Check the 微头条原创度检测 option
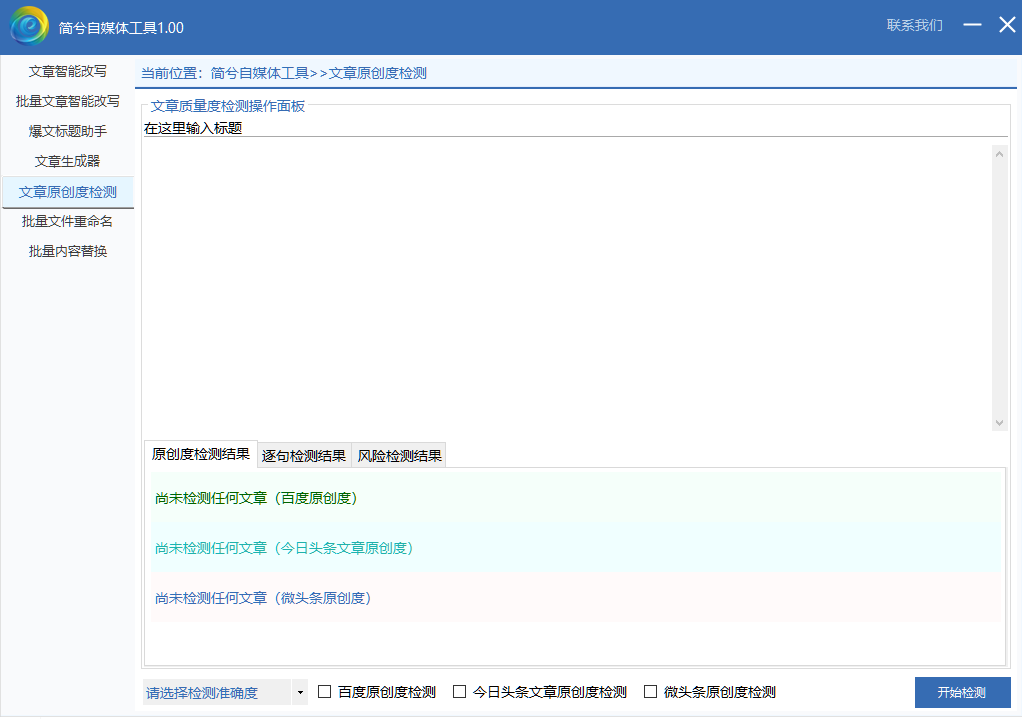Image resolution: width=1022 pixels, height=719 pixels. [651, 692]
